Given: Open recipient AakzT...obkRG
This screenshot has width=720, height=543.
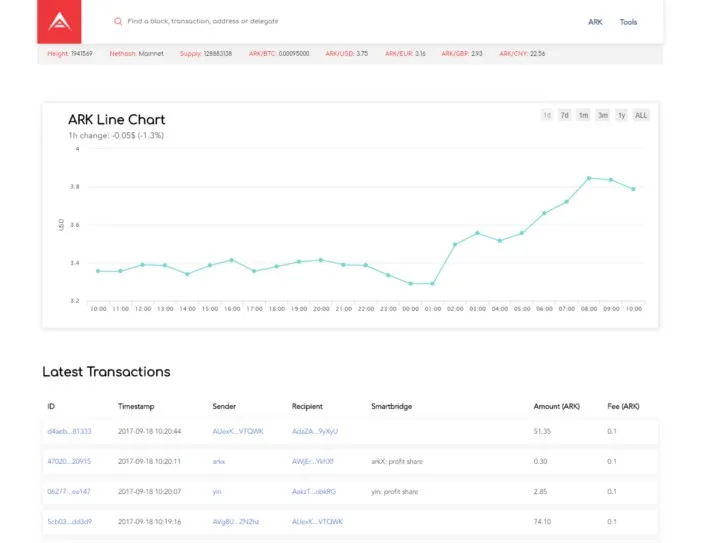Looking at the screenshot, I should click(314, 492).
